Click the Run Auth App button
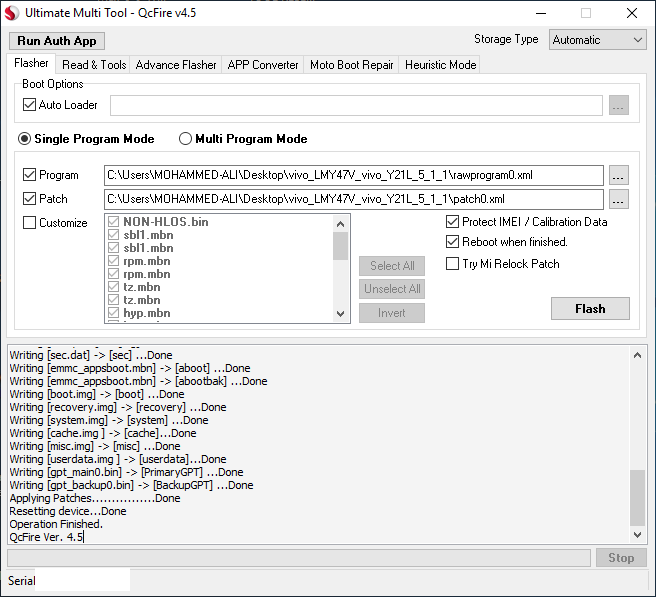Viewport: 656px width, 597px height. (57, 41)
